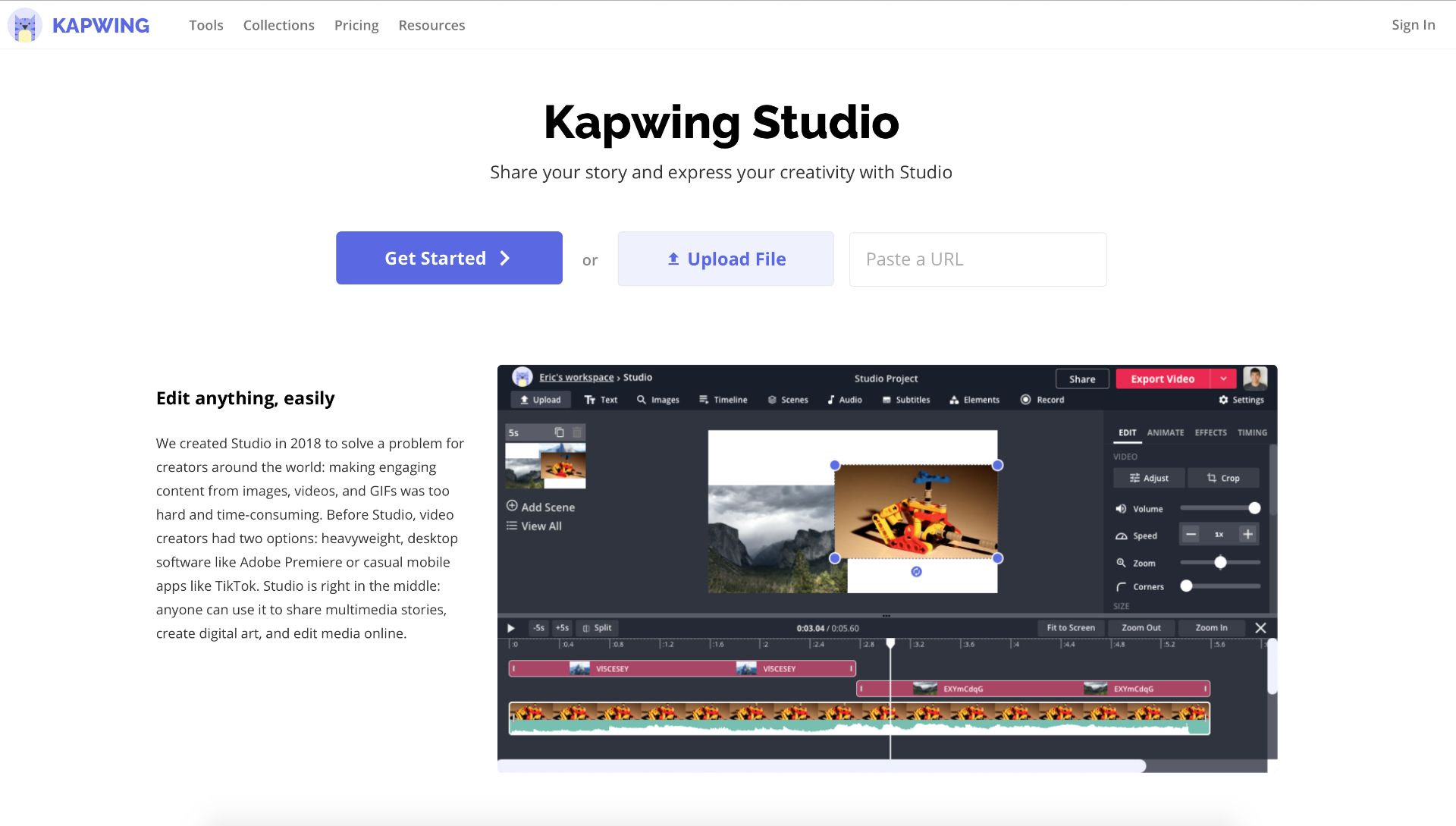The image size is (1456, 826).
Task: Select the 5s scene thumbnail
Action: [545, 466]
